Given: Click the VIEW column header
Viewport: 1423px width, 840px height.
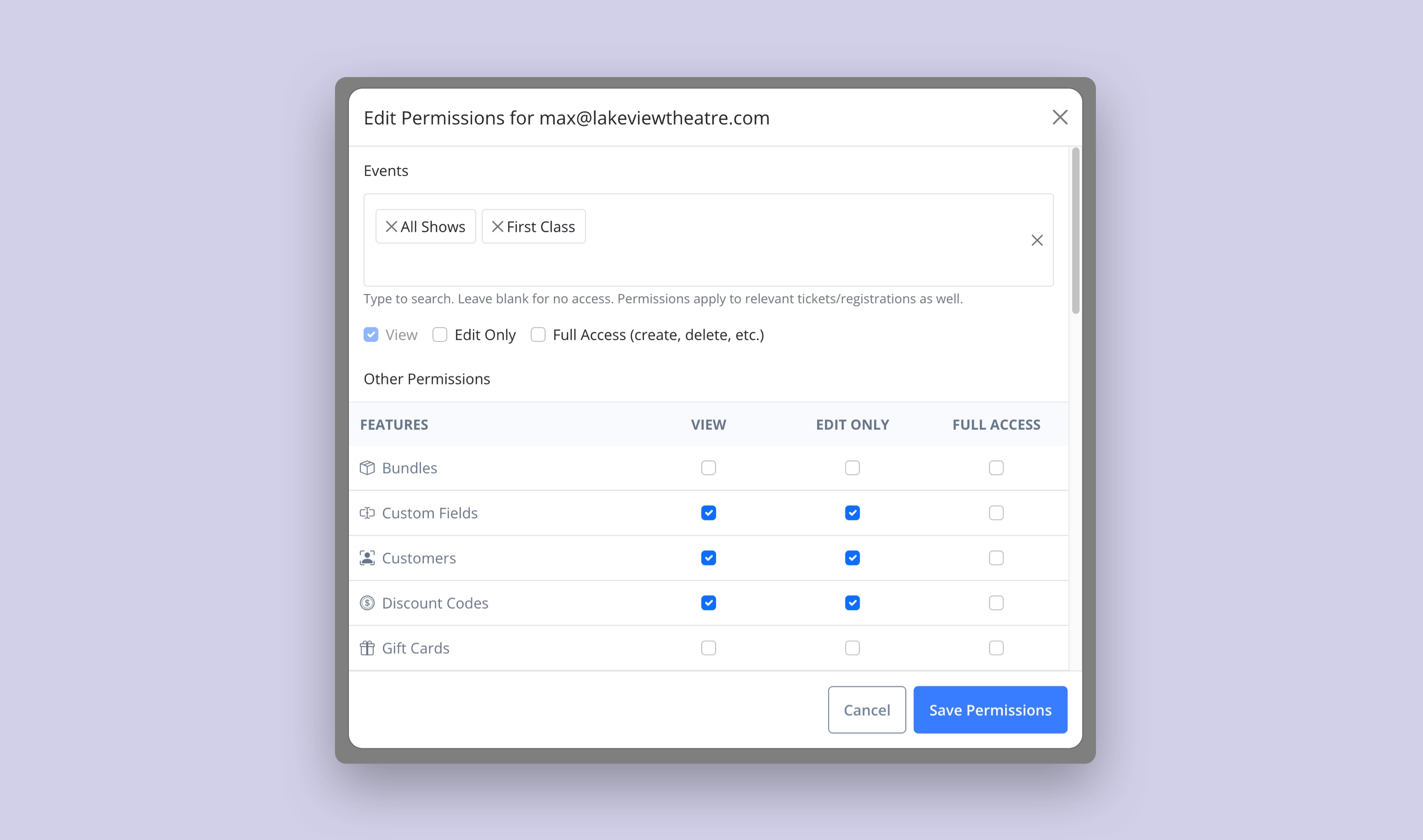Looking at the screenshot, I should click(708, 424).
